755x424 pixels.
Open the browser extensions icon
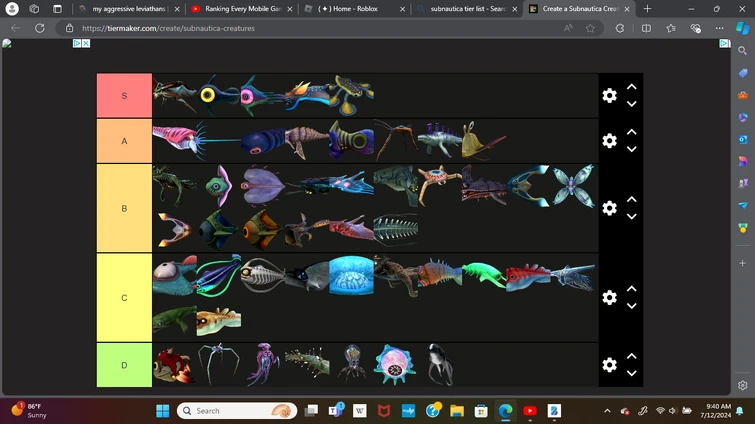pos(620,28)
